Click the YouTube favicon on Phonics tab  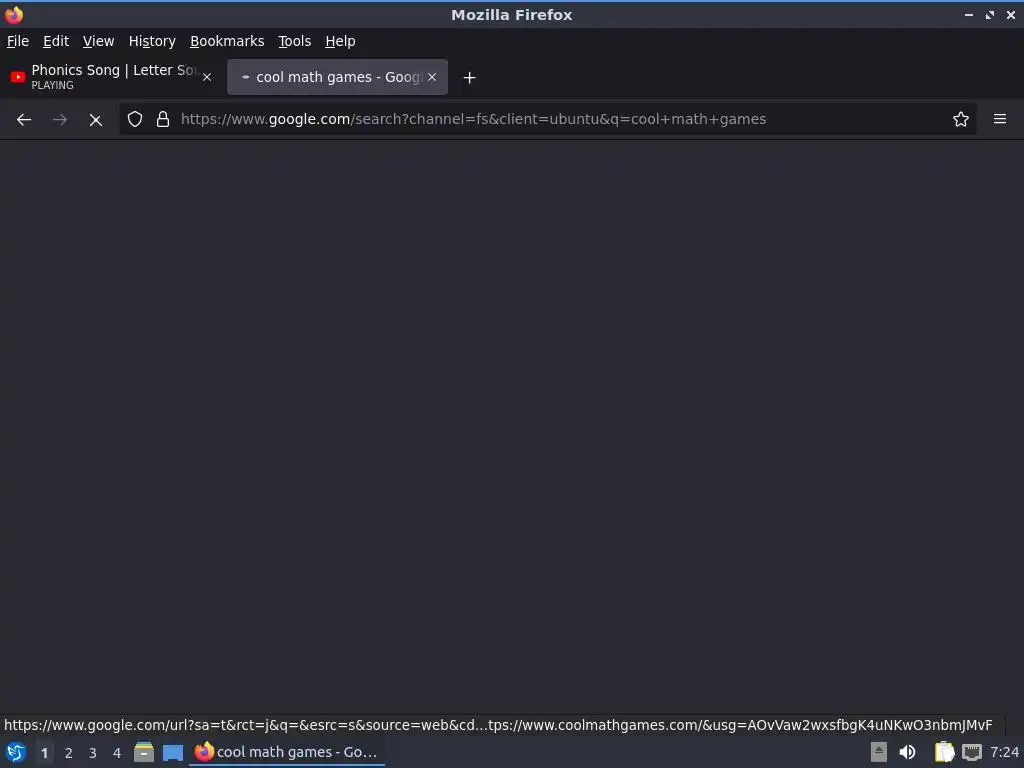click(x=18, y=77)
